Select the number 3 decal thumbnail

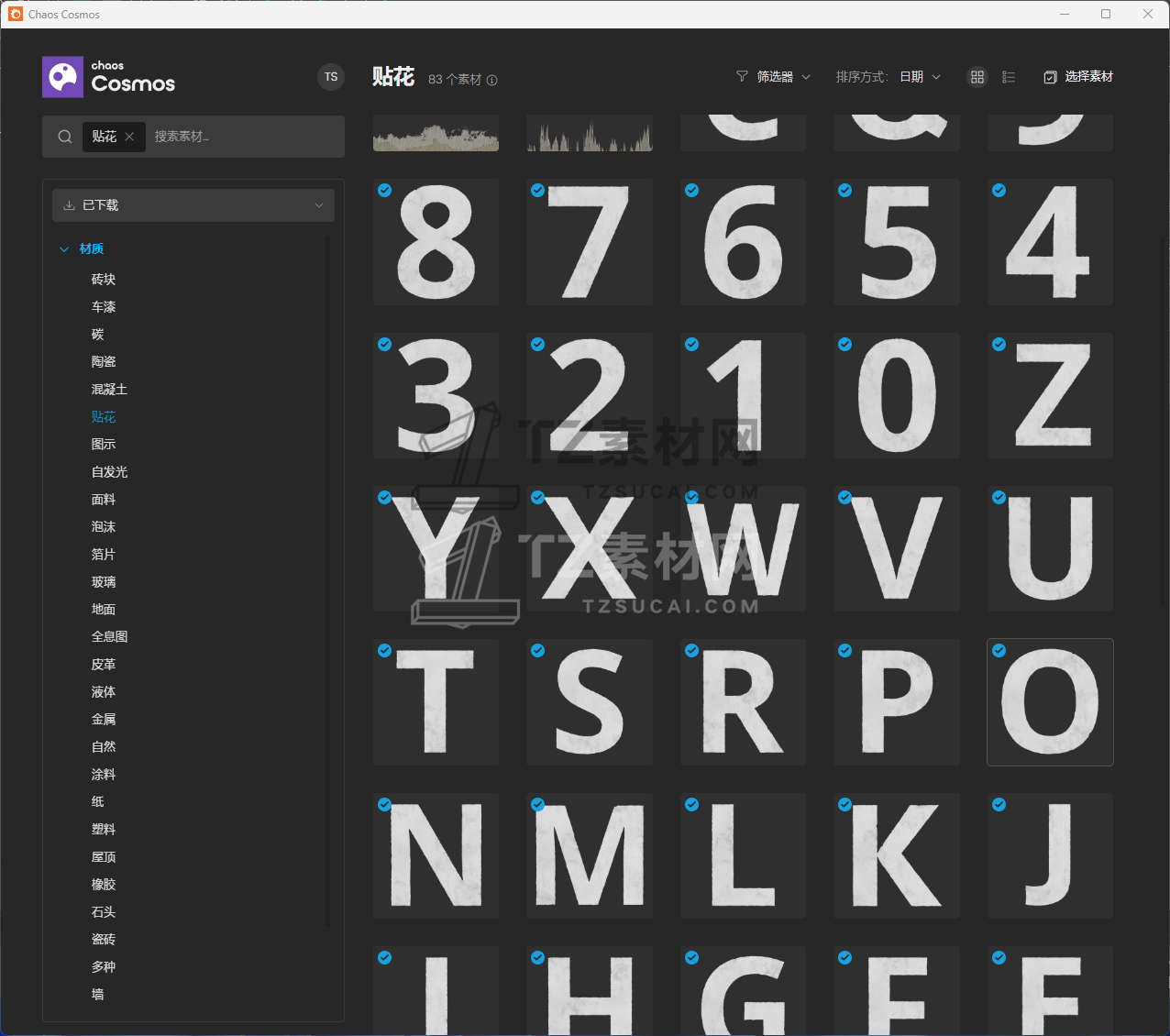pyautogui.click(x=436, y=396)
